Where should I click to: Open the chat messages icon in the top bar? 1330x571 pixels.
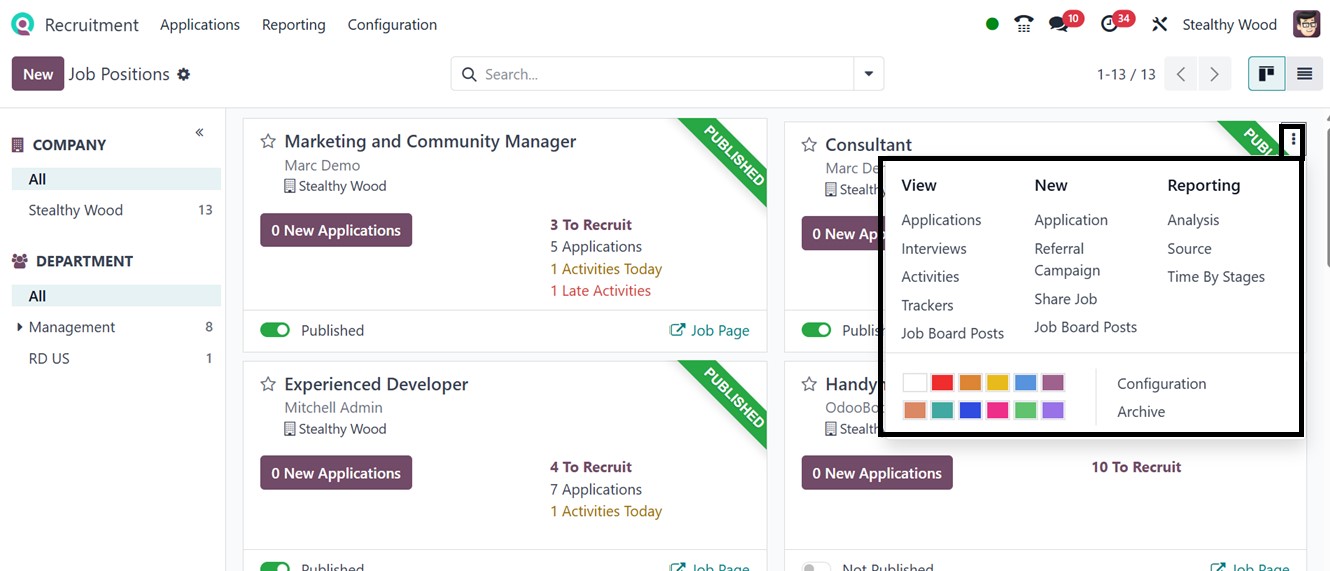[x=1059, y=24]
